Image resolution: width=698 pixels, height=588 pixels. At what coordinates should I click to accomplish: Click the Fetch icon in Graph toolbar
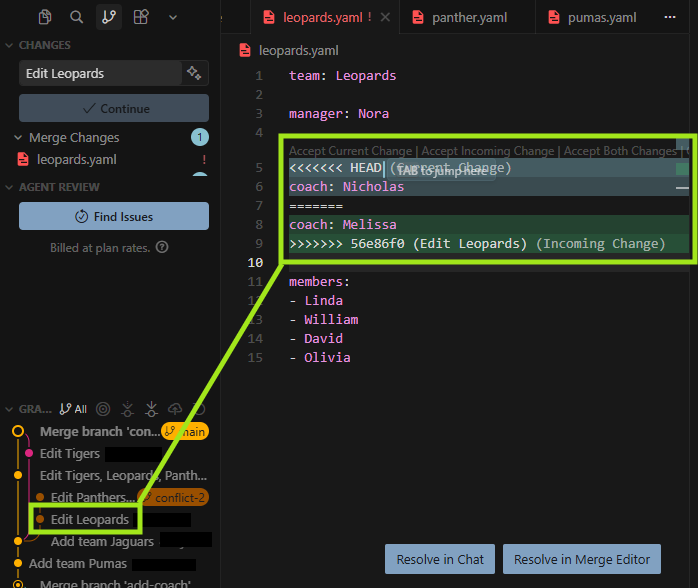coord(127,409)
